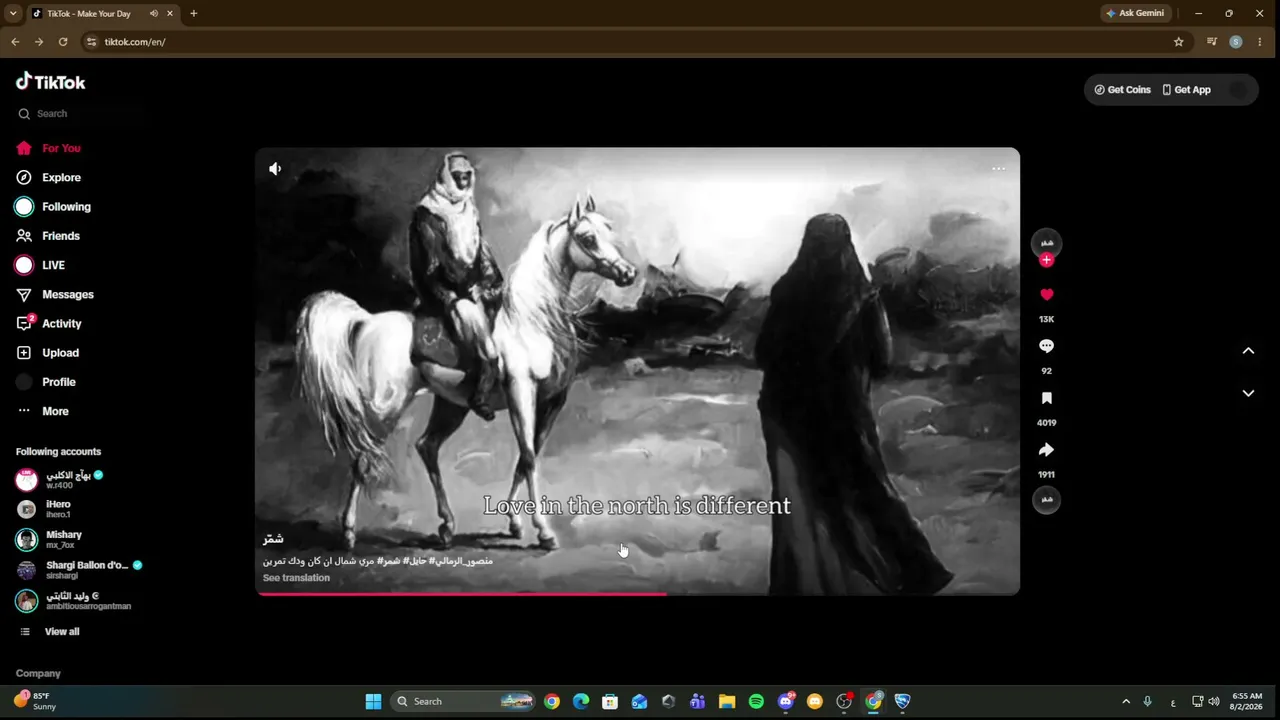
Task: Click the TikTok logo
Action: (x=51, y=82)
